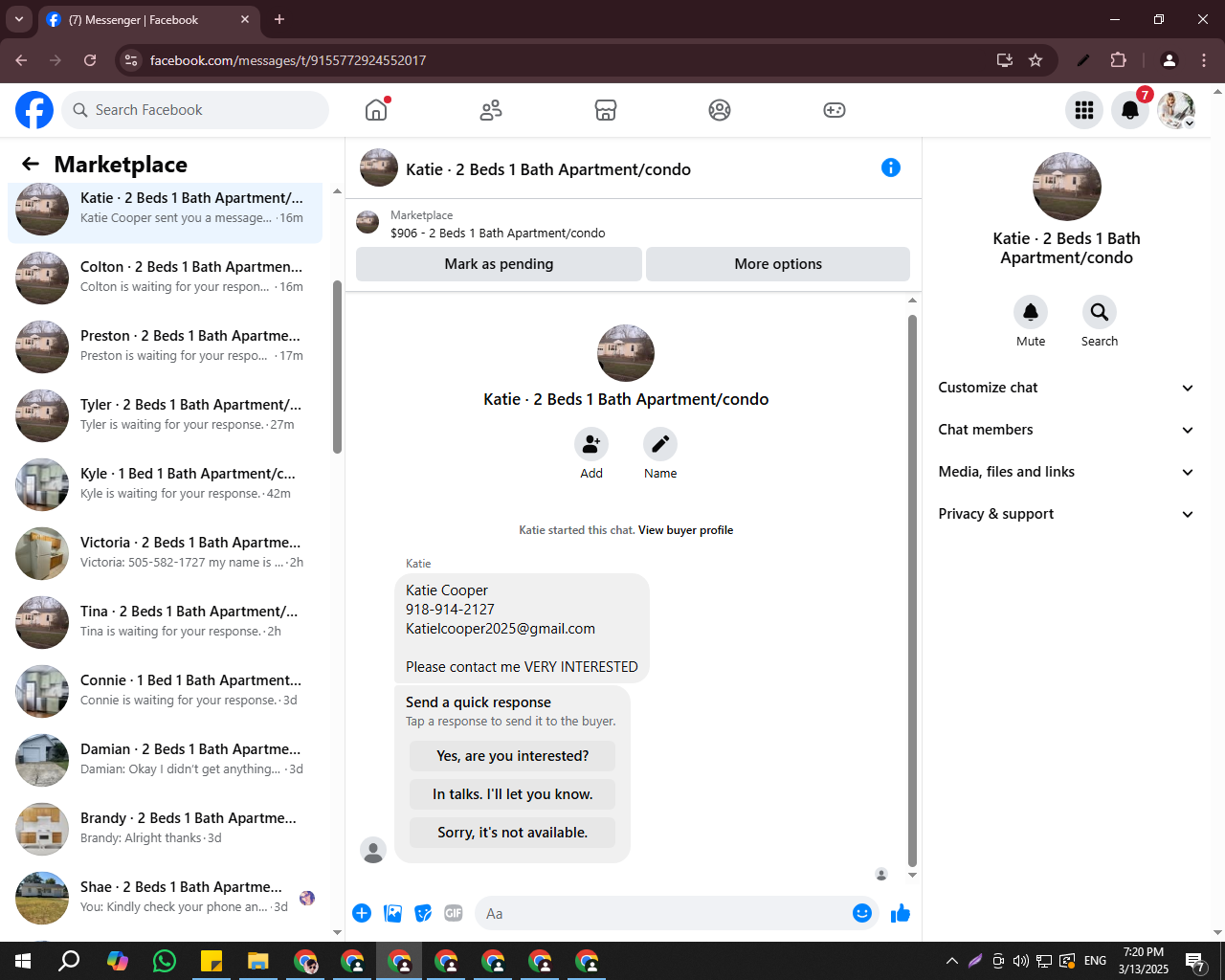Screen dimensions: 1225x980
Task: Open notifications bell with 7 badge
Action: 1130,110
